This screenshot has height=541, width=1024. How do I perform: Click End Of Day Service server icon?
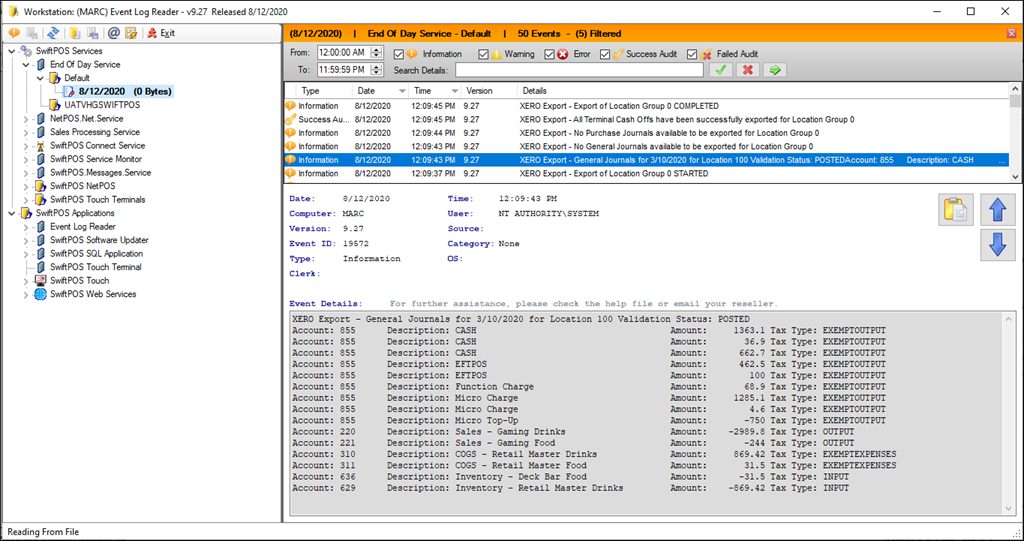point(41,65)
